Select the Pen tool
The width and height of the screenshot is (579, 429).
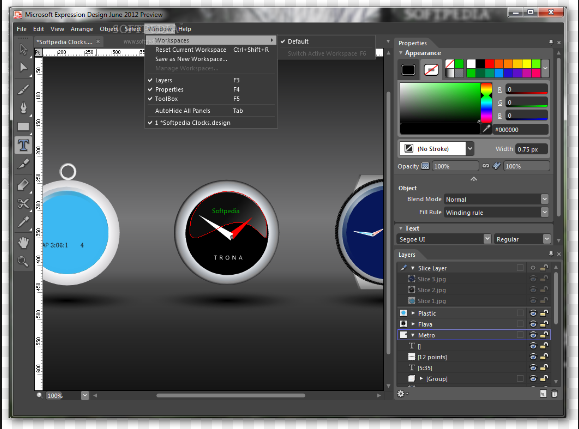tap(23, 108)
